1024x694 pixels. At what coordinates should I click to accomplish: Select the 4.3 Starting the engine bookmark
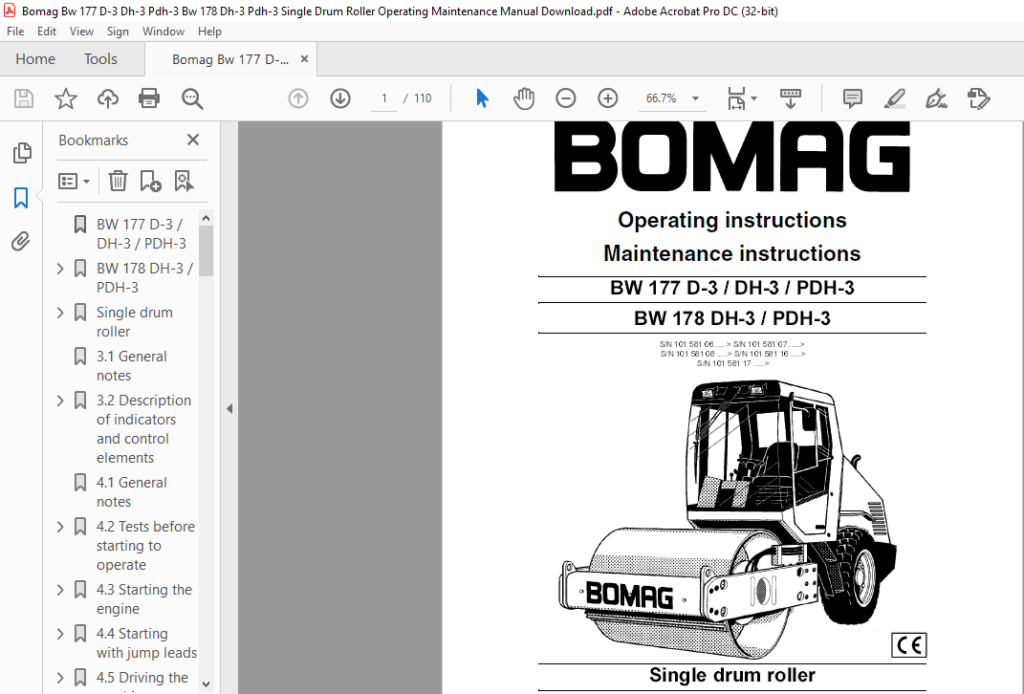[x=144, y=599]
